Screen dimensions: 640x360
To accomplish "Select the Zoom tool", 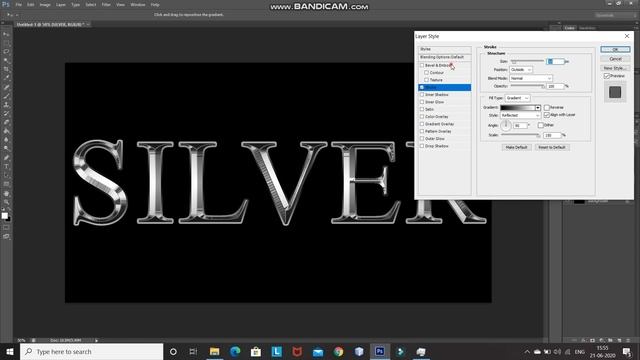I will (6, 202).
